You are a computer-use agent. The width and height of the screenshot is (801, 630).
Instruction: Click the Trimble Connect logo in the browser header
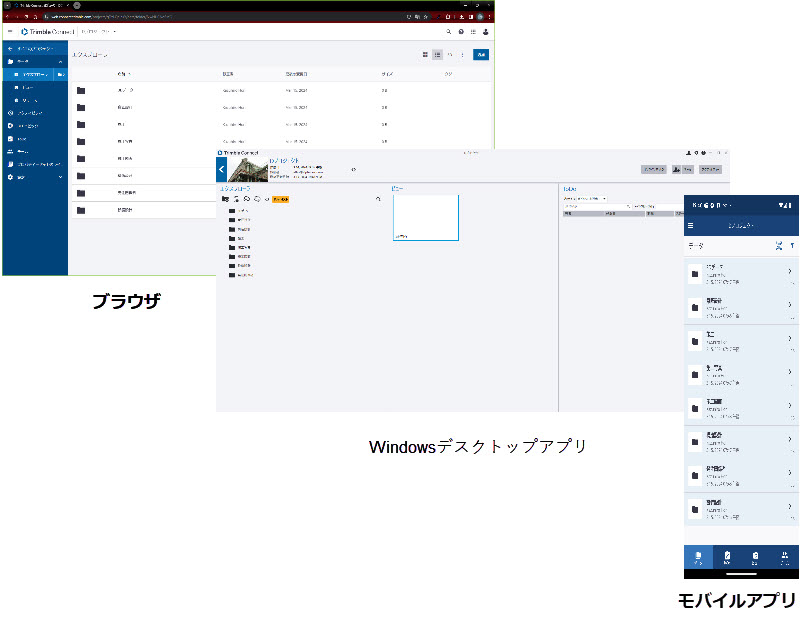[x=48, y=32]
